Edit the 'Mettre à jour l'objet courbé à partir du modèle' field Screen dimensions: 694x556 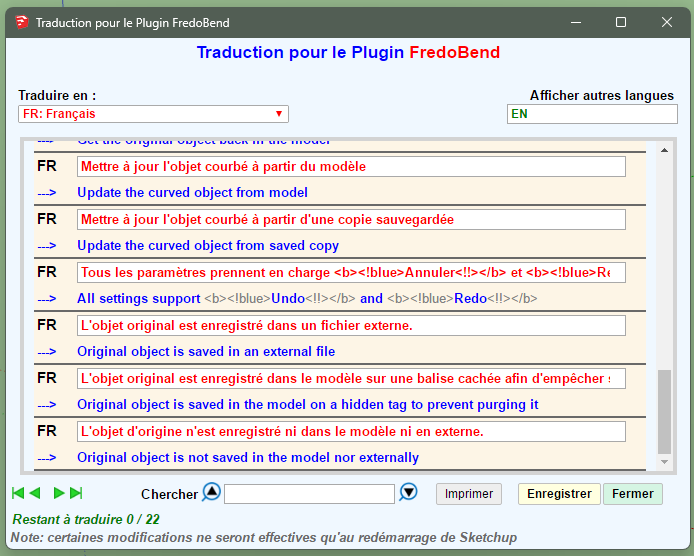click(x=351, y=167)
